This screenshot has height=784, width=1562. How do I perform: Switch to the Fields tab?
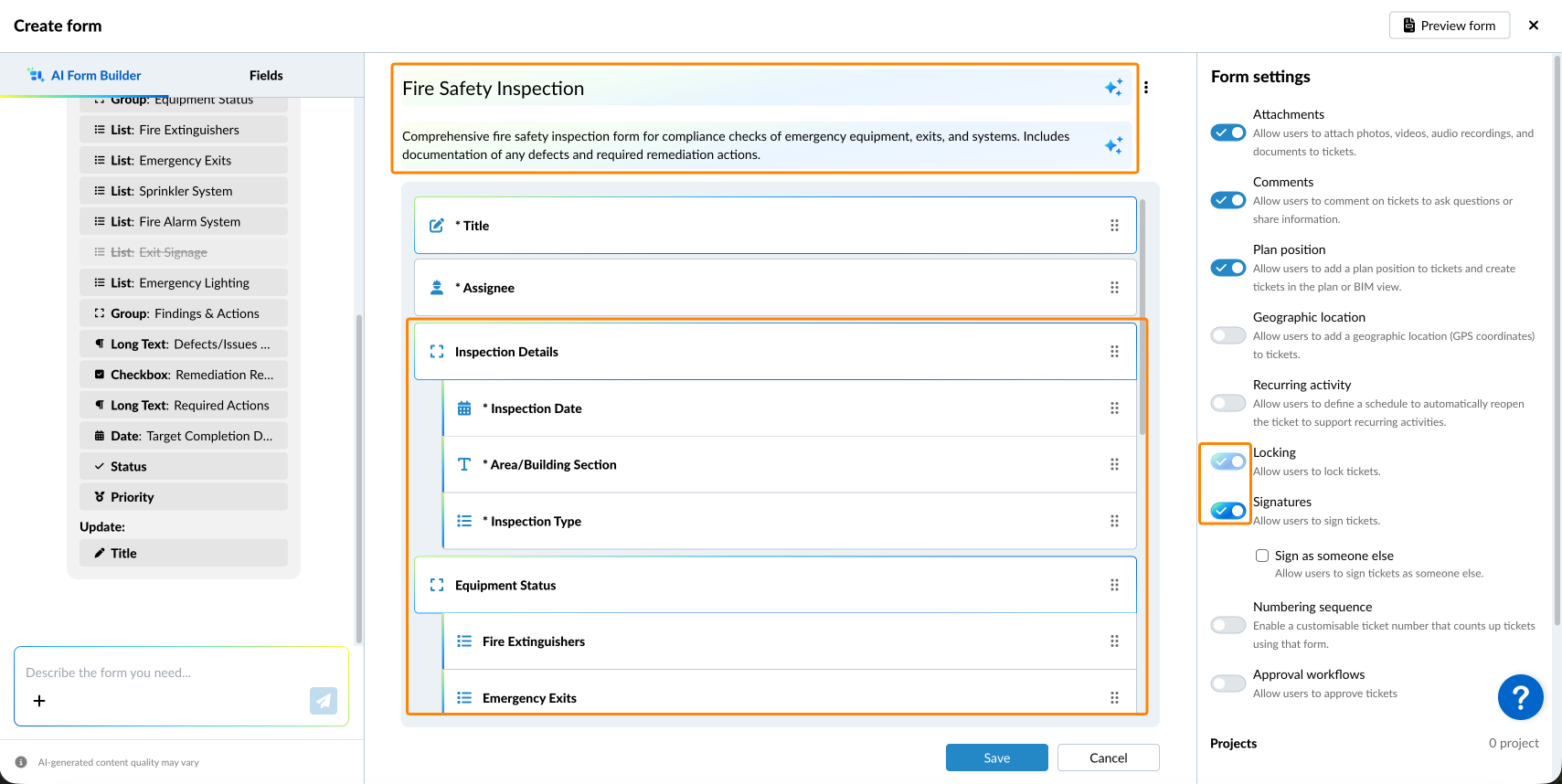(266, 76)
